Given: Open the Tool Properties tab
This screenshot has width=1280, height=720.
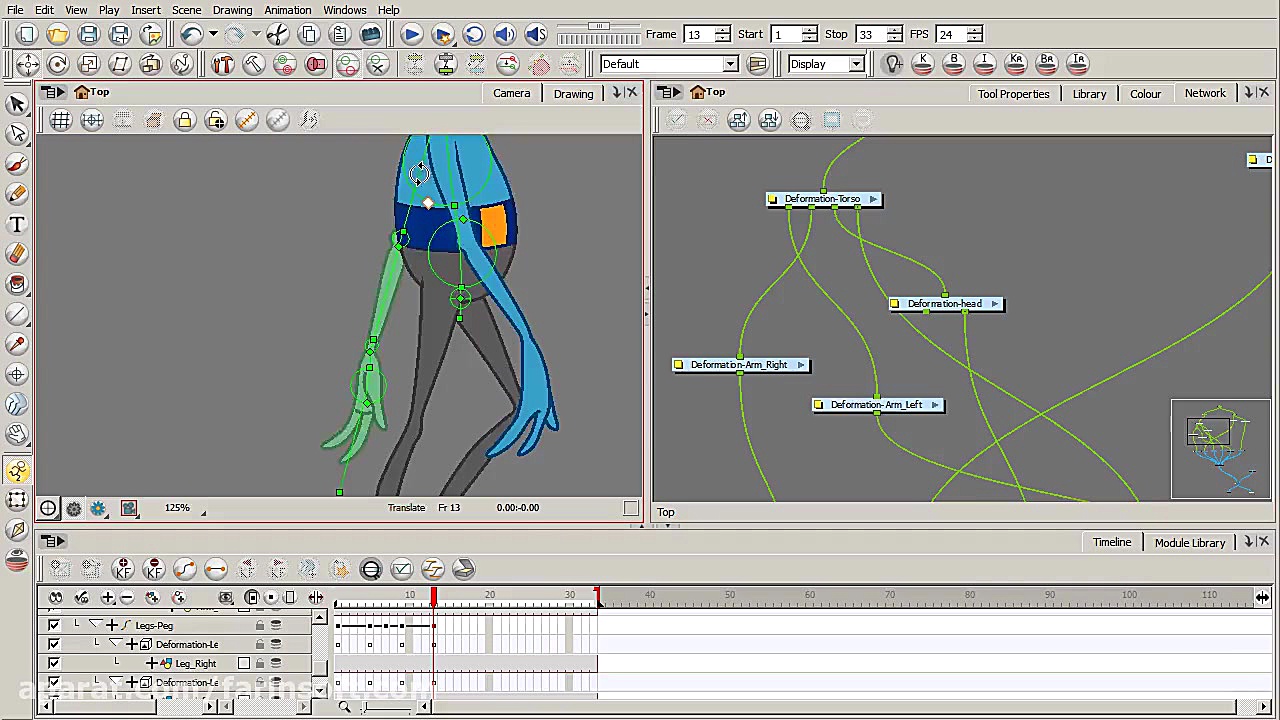Looking at the screenshot, I should pyautogui.click(x=1013, y=94).
